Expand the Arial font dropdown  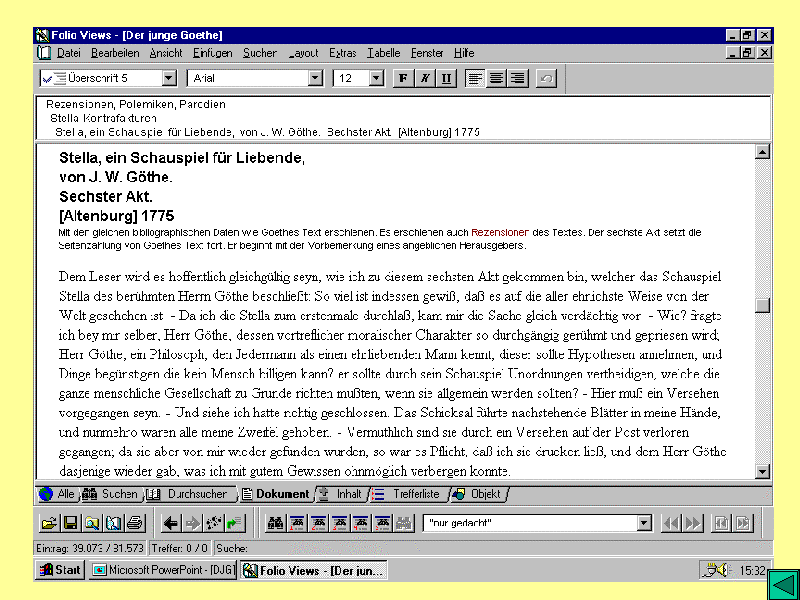pyautogui.click(x=316, y=78)
